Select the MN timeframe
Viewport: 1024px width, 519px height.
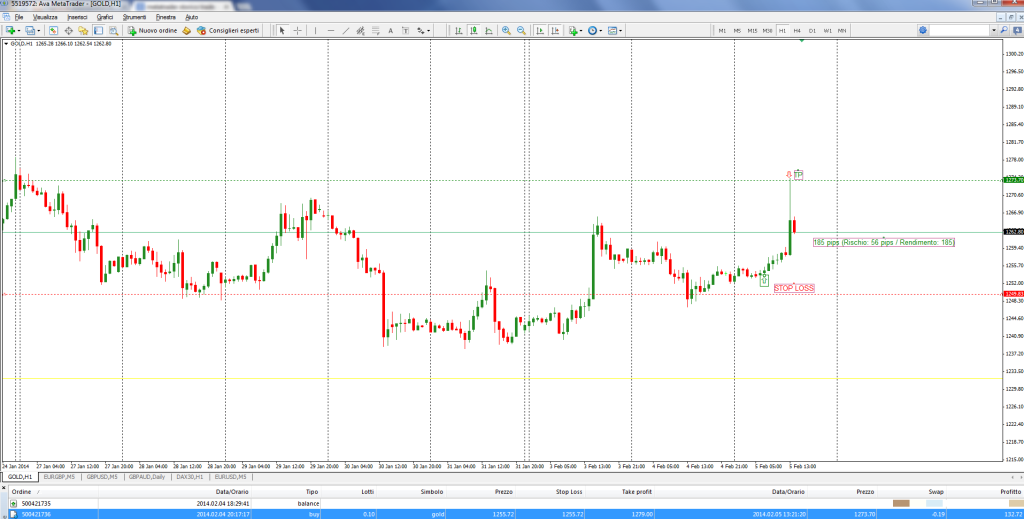[x=842, y=31]
